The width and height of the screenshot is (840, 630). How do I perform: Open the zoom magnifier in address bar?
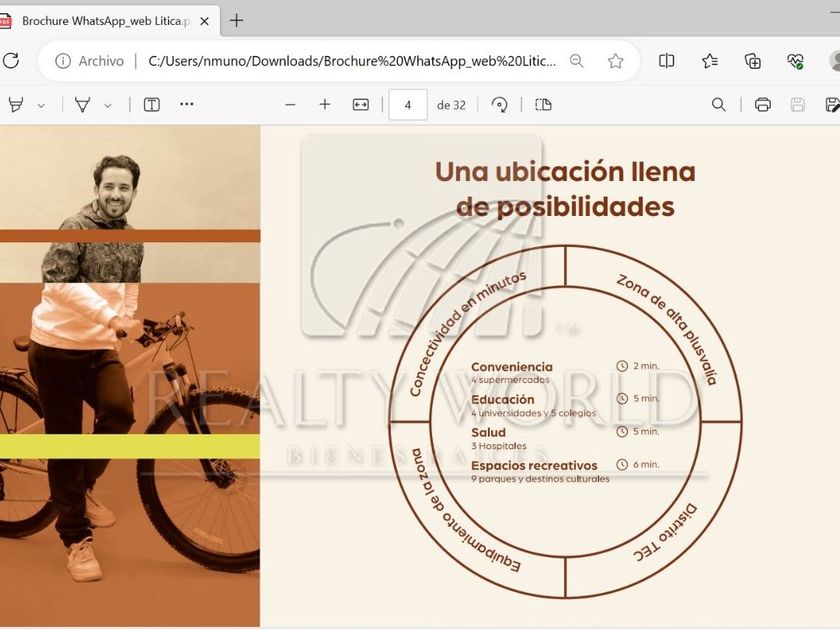point(577,61)
